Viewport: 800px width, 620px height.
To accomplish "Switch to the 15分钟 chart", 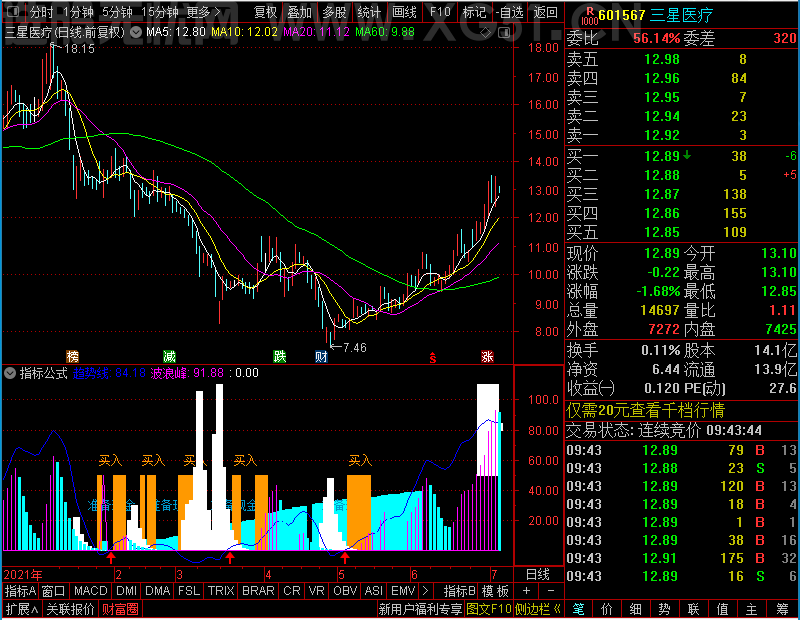I will pos(160,12).
